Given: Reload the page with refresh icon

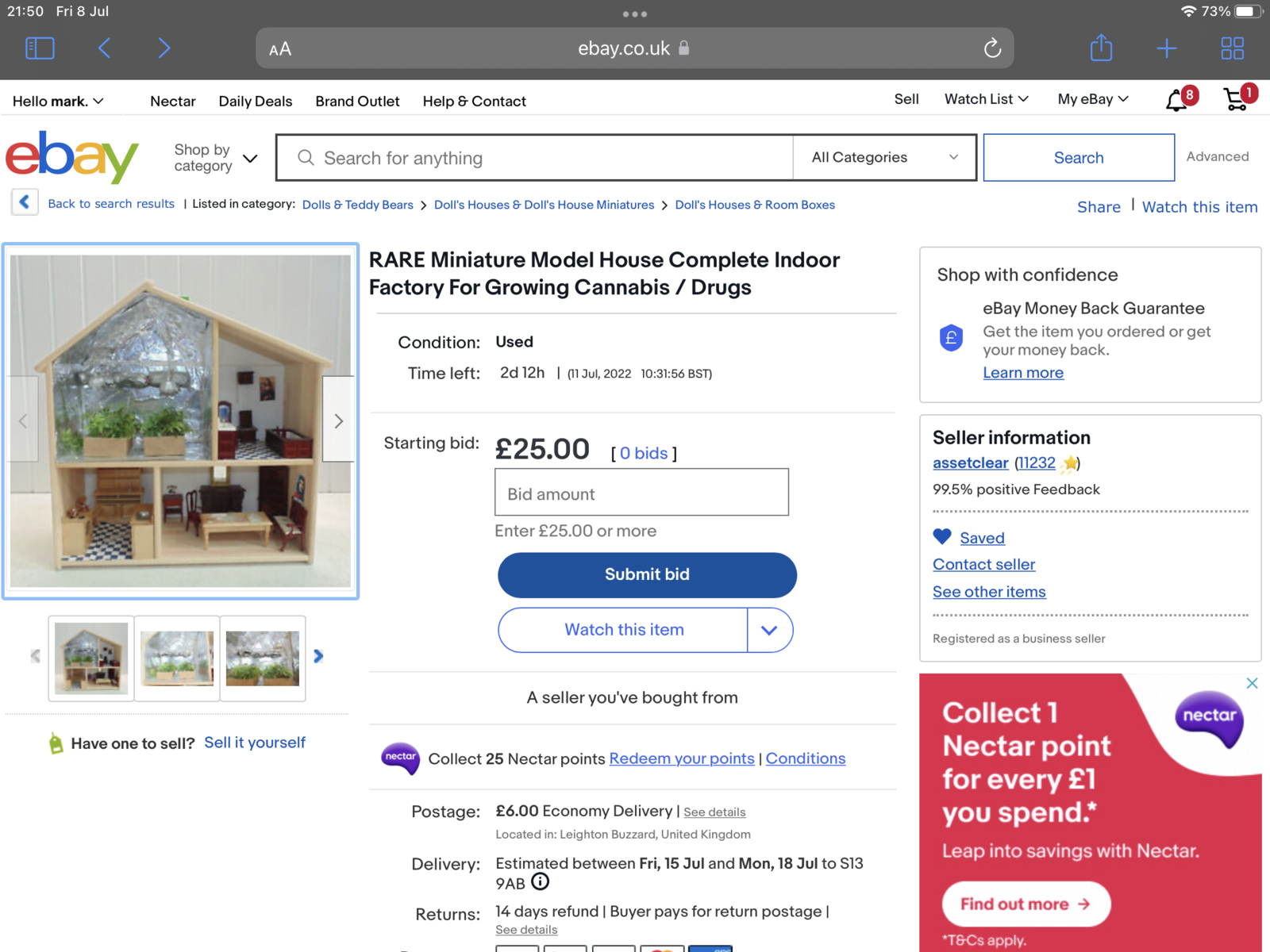Looking at the screenshot, I should click(992, 48).
